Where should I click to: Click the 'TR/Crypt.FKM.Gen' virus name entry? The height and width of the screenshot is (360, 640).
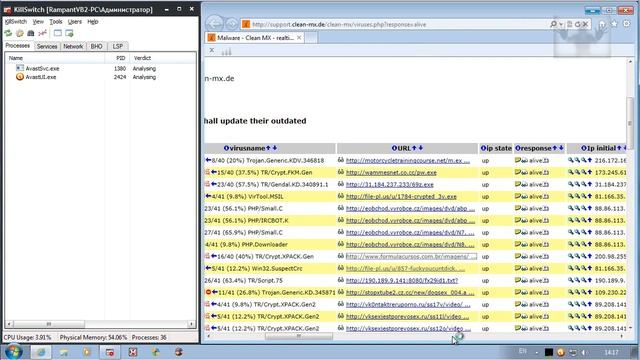(286, 173)
